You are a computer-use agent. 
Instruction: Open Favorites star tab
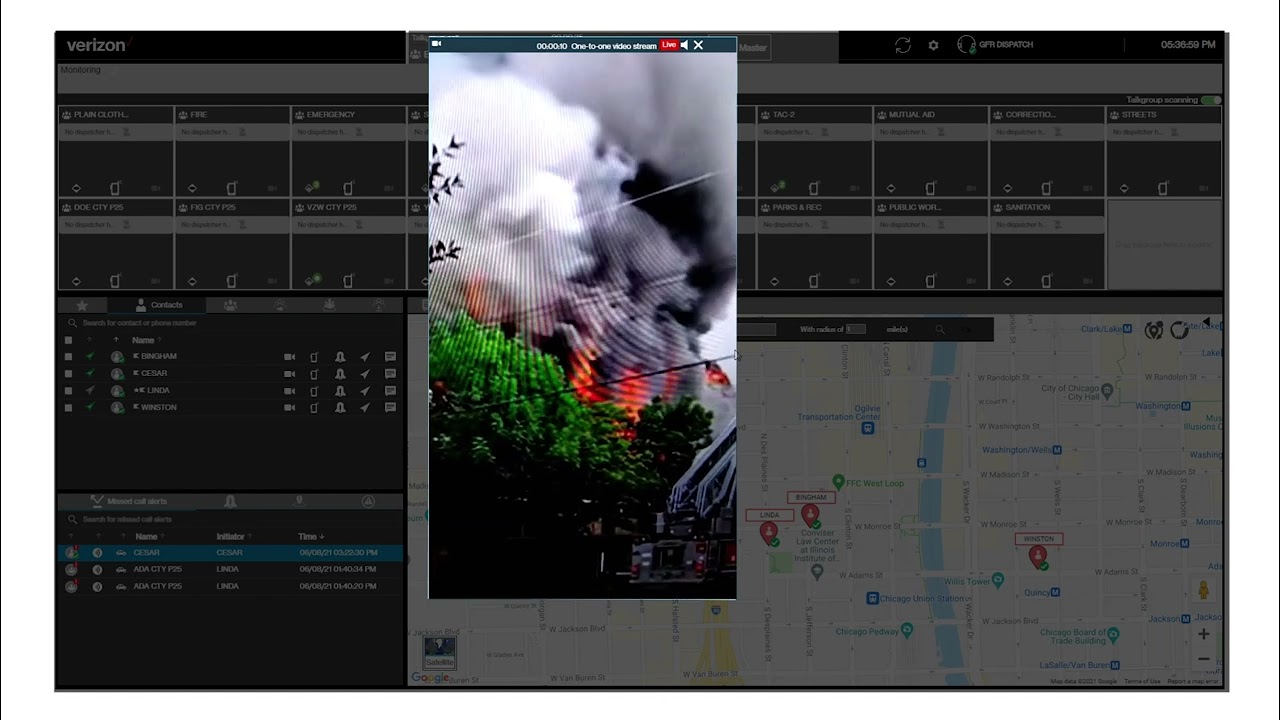point(82,305)
